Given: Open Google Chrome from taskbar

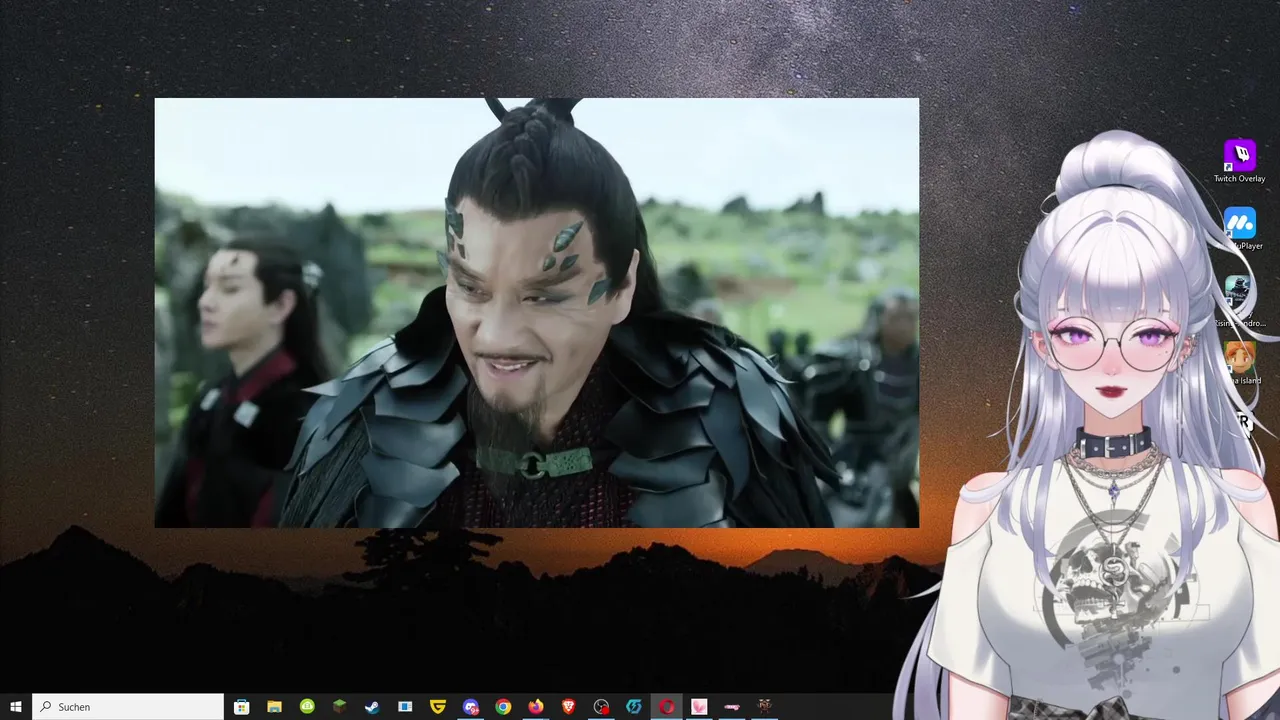Looking at the screenshot, I should pyautogui.click(x=503, y=707).
